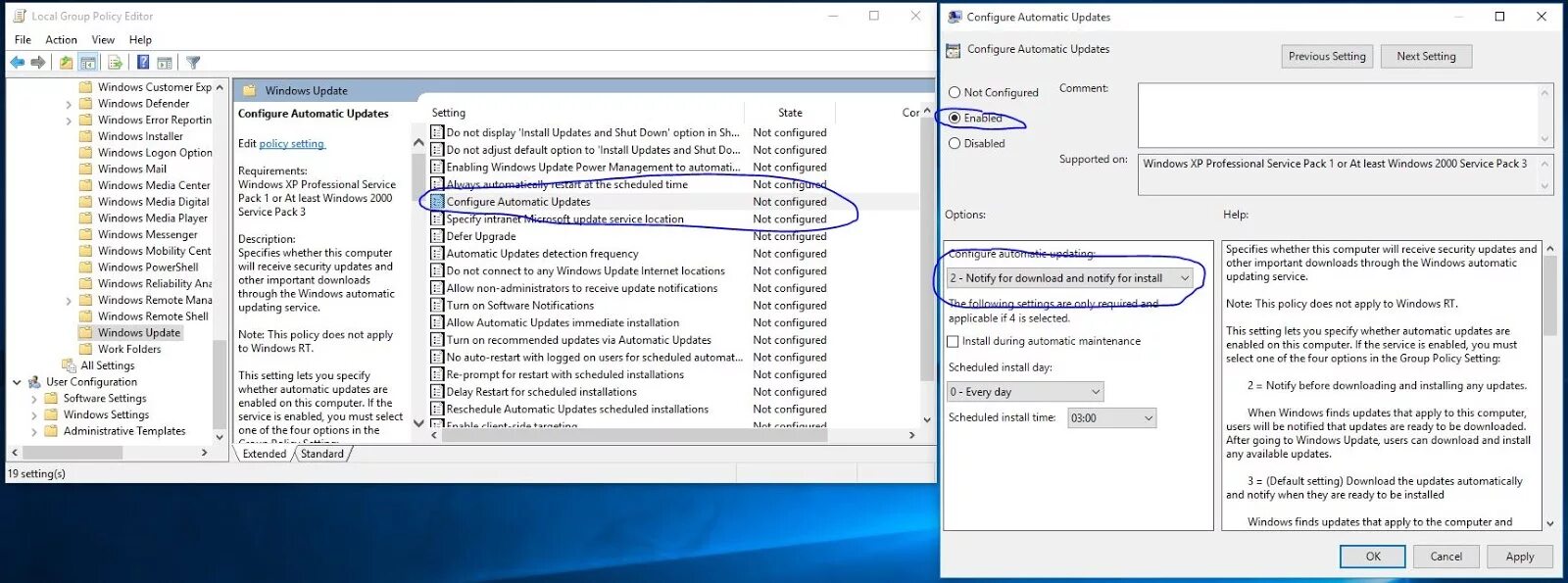The width and height of the screenshot is (1568, 583).
Task: Open Help via the blue question-mark icon
Action: coord(143,63)
